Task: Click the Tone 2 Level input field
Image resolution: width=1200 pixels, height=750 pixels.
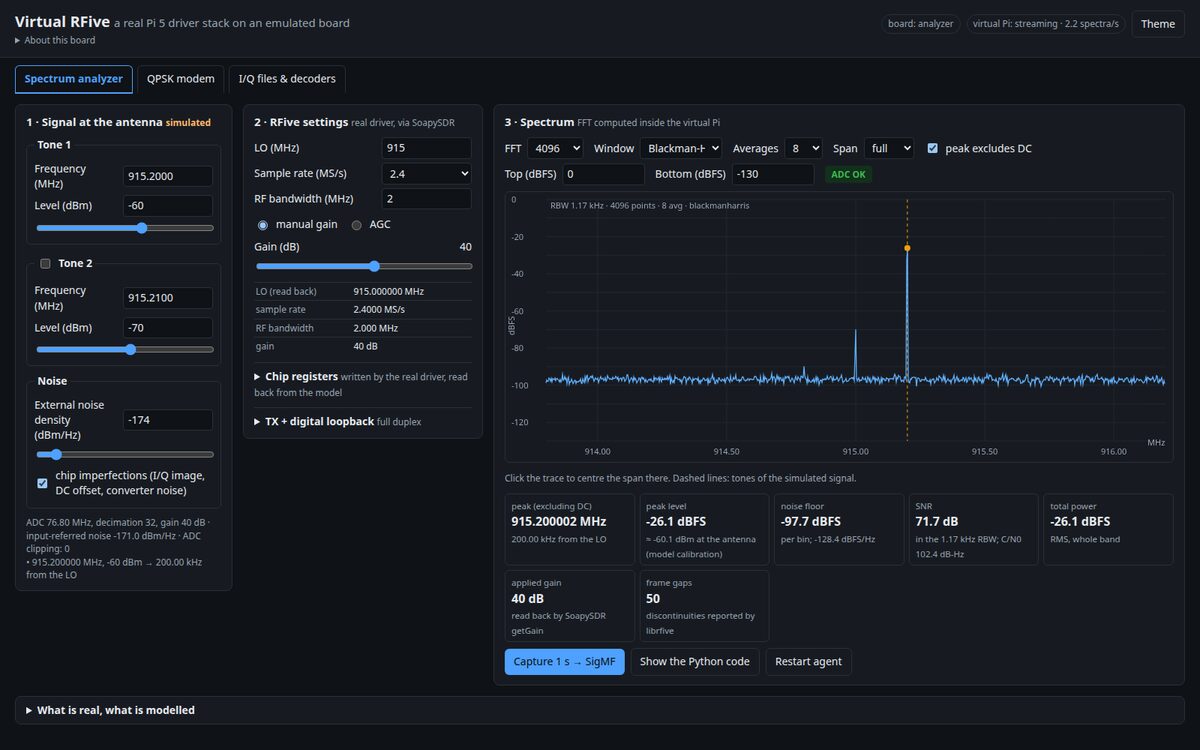Action: pos(168,327)
